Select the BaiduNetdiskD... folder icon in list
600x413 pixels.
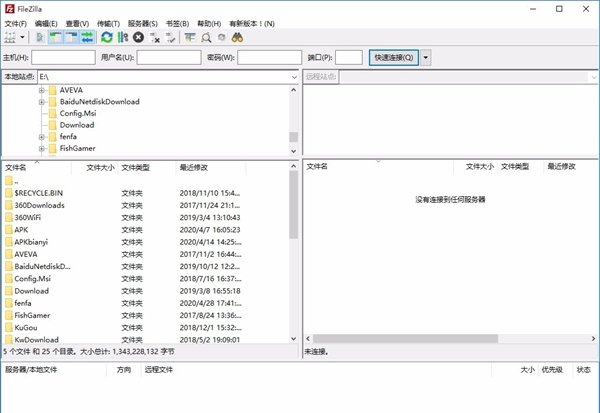tap(9, 266)
